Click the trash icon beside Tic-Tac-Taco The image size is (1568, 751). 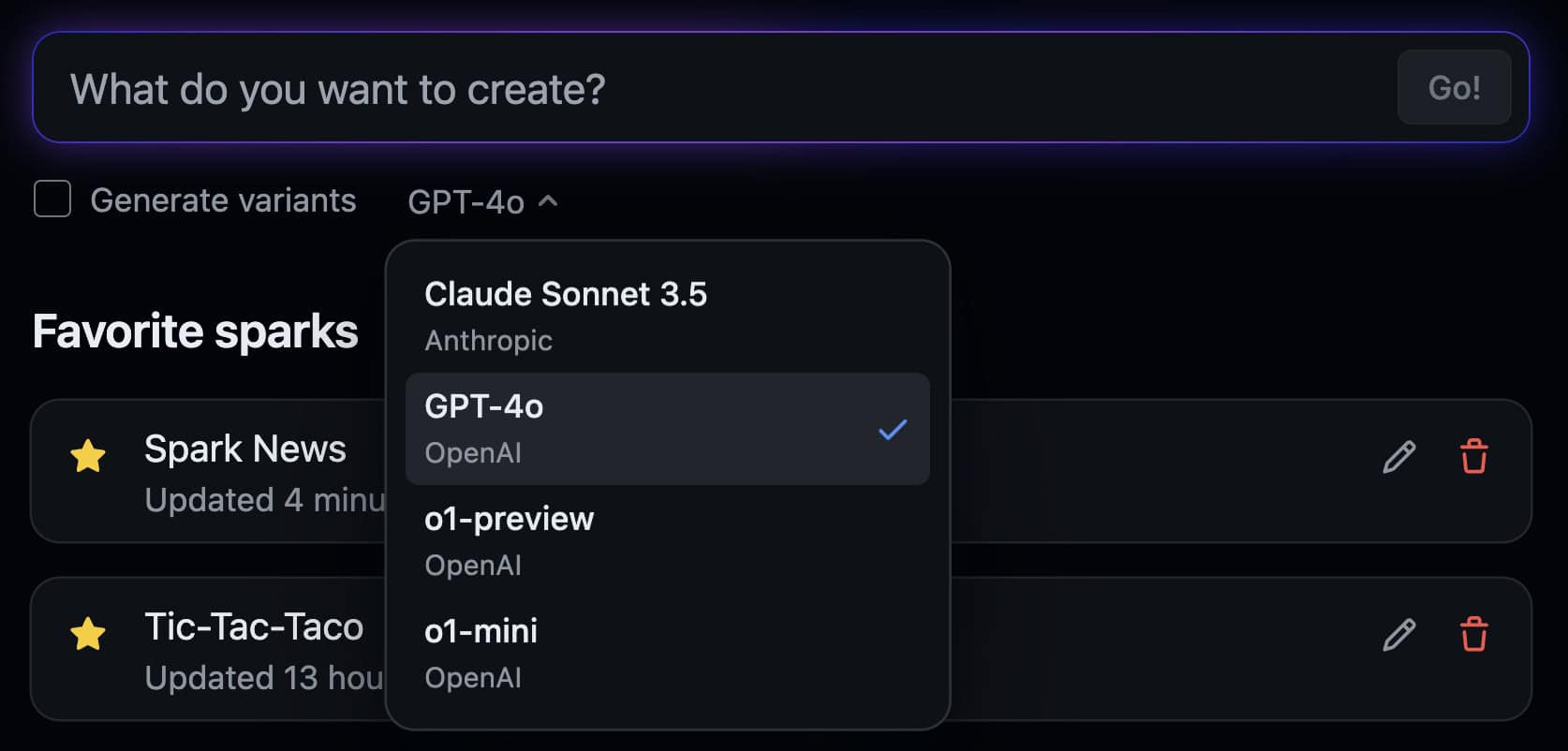[x=1473, y=635]
